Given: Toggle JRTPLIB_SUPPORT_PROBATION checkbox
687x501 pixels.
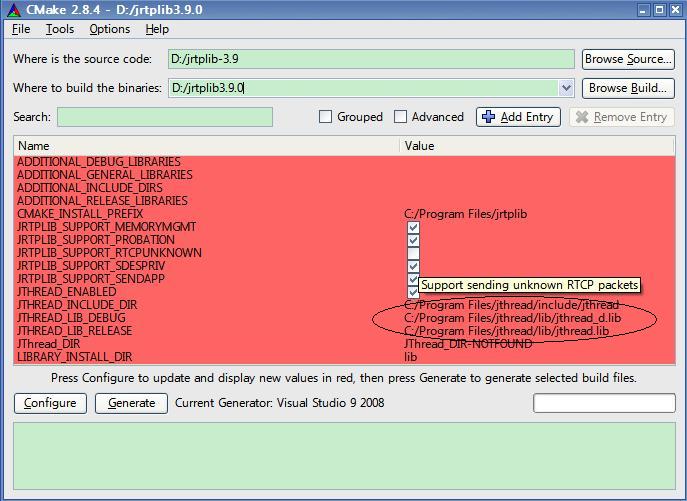Looking at the screenshot, I should (x=413, y=240).
